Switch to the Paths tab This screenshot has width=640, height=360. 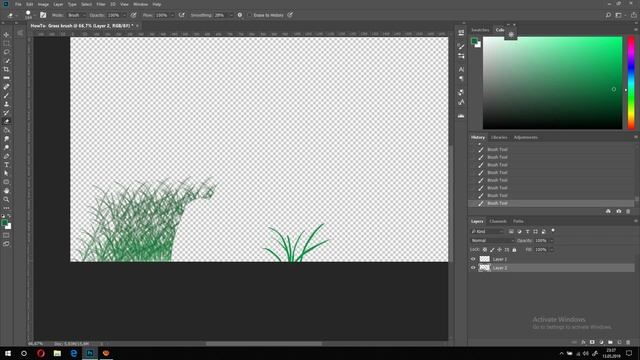click(518, 221)
